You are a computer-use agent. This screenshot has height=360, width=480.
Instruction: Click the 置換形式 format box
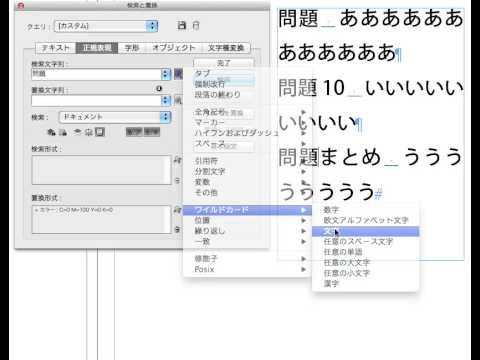tap(101, 219)
